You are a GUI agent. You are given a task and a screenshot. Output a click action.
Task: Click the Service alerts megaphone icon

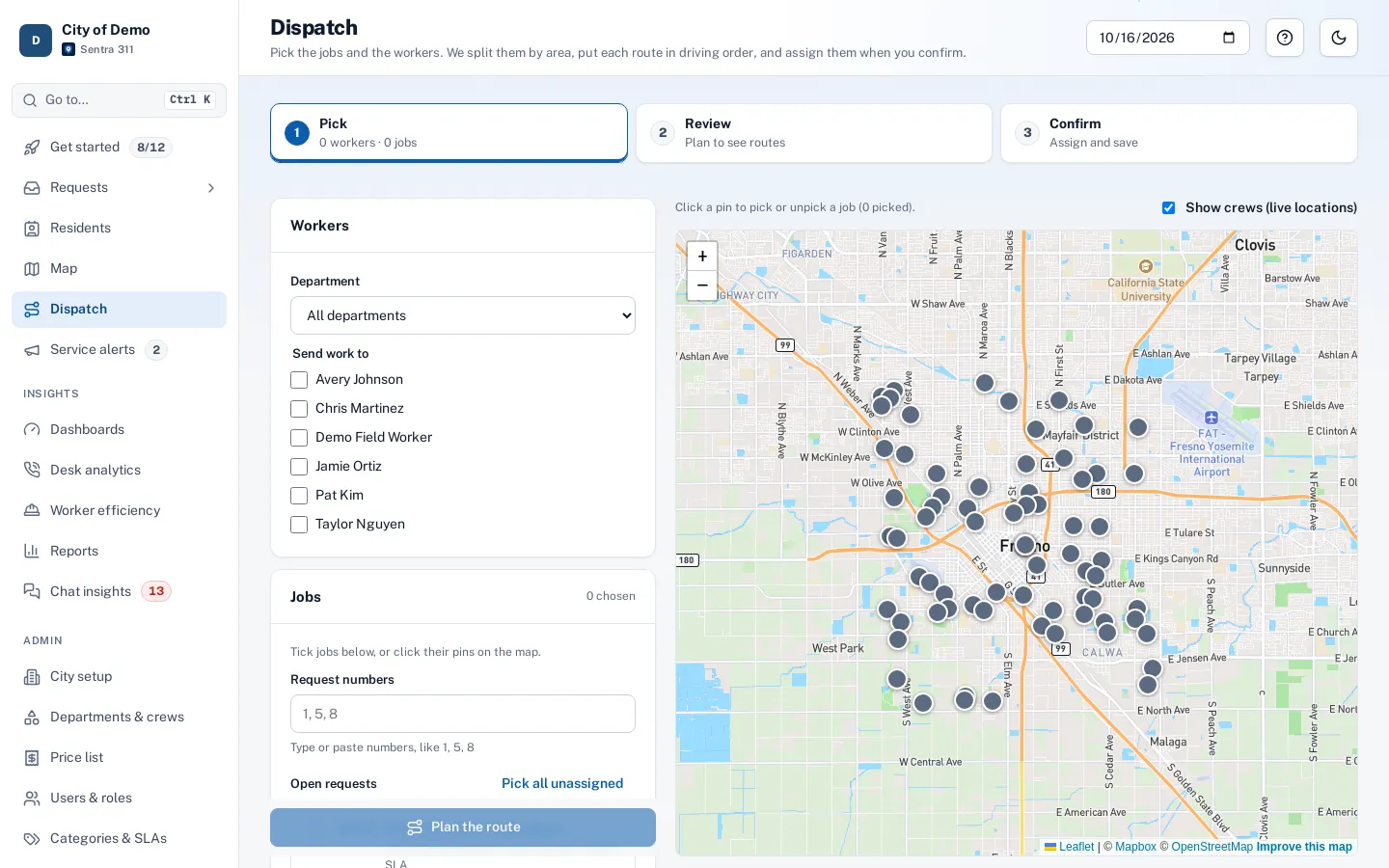tap(32, 350)
